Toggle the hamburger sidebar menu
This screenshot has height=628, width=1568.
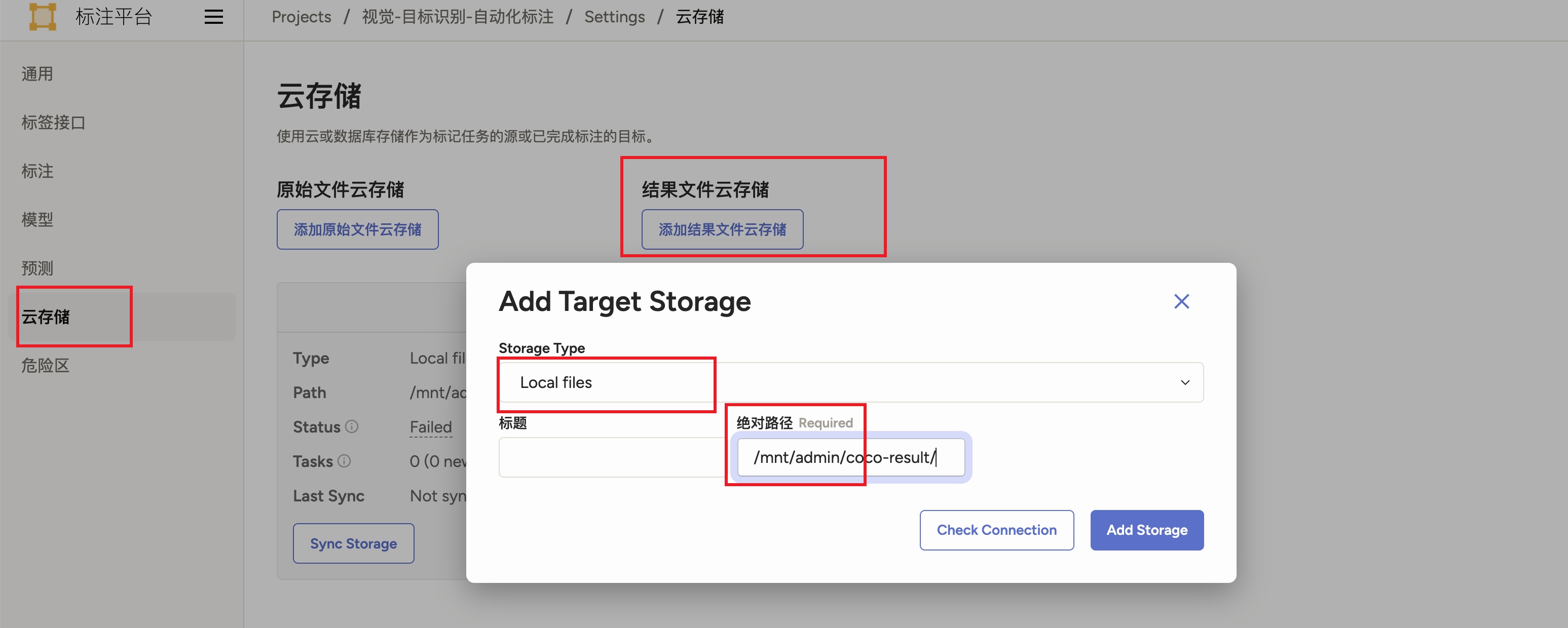[x=213, y=16]
